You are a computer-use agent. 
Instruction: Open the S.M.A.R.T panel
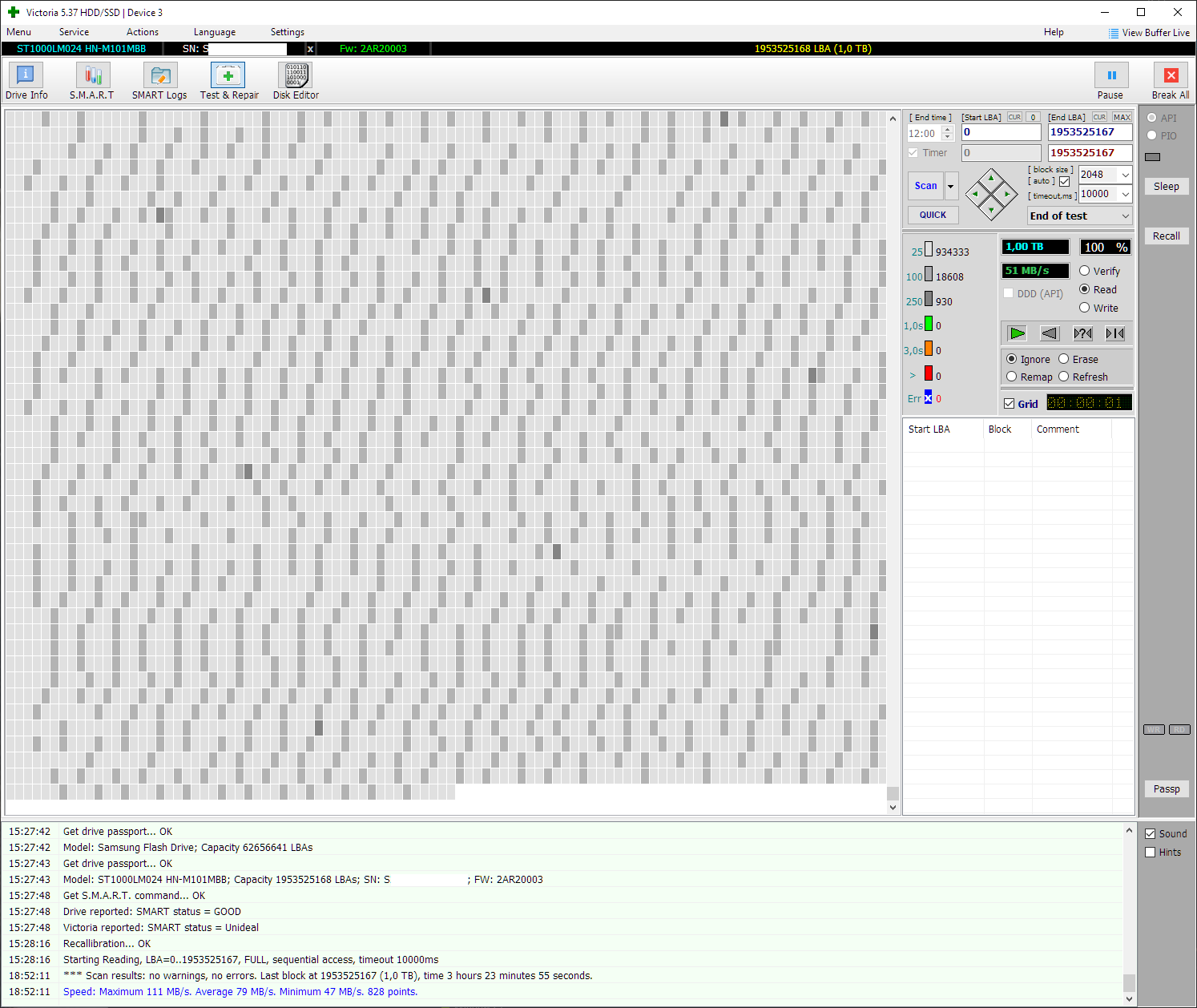(92, 82)
